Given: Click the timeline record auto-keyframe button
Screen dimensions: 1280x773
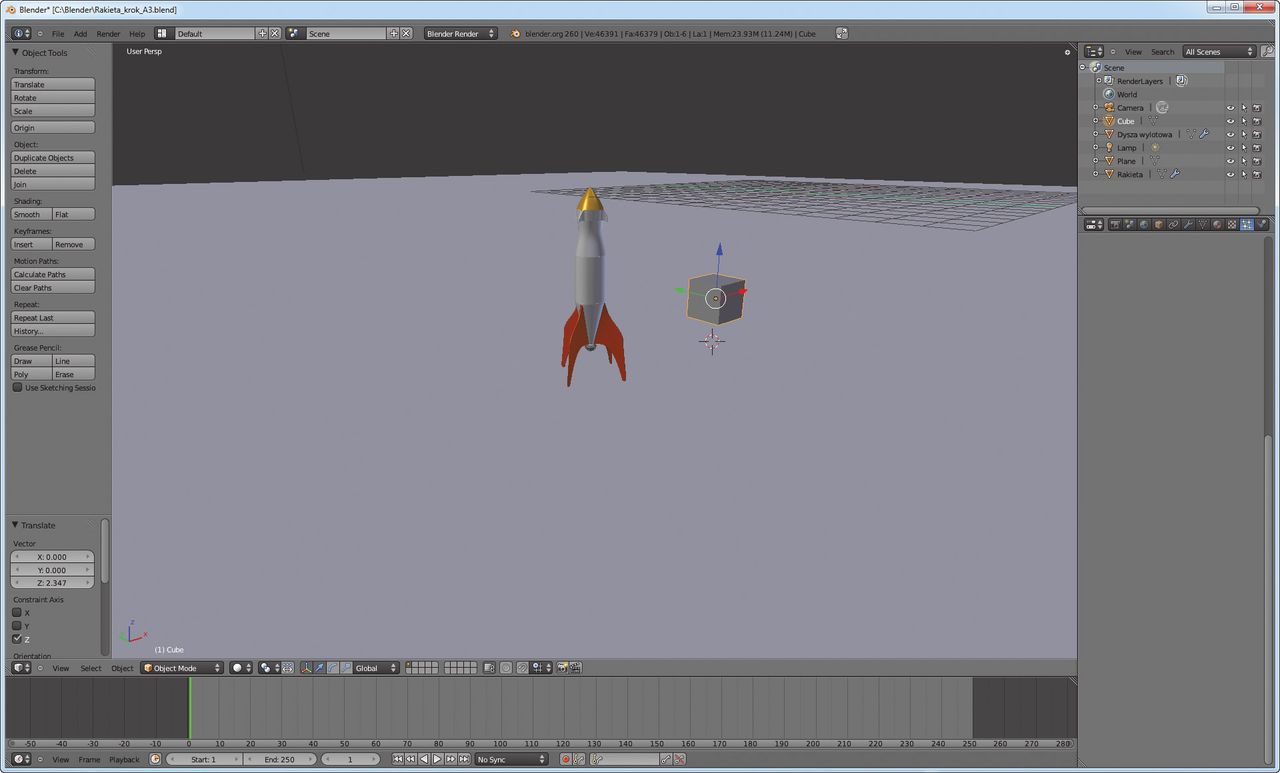Looking at the screenshot, I should click(x=565, y=759).
